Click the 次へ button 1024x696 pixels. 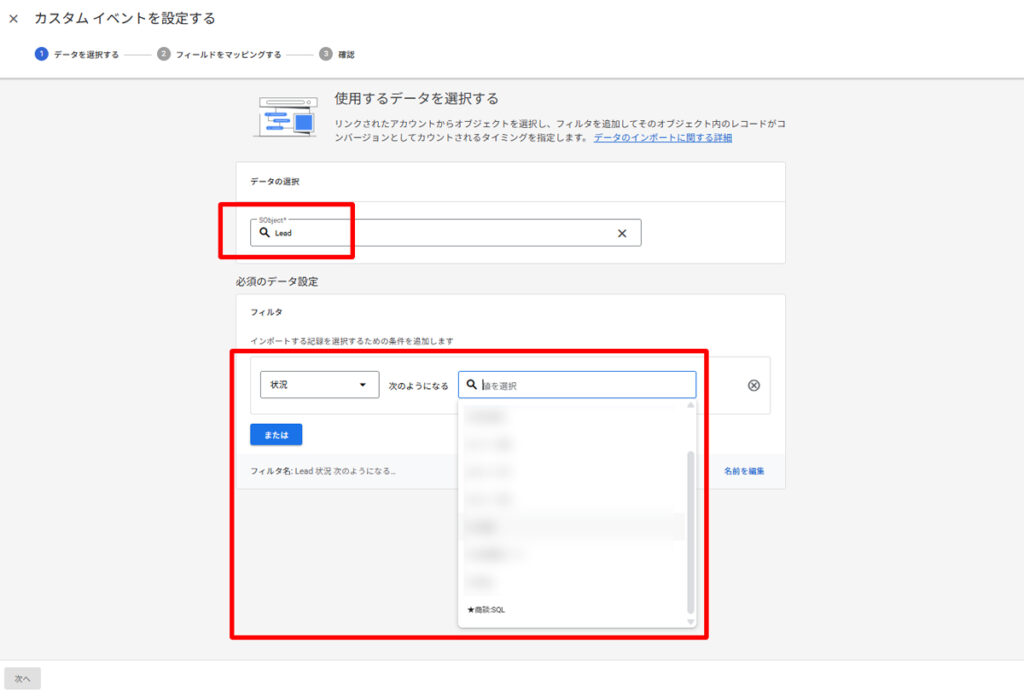22,679
